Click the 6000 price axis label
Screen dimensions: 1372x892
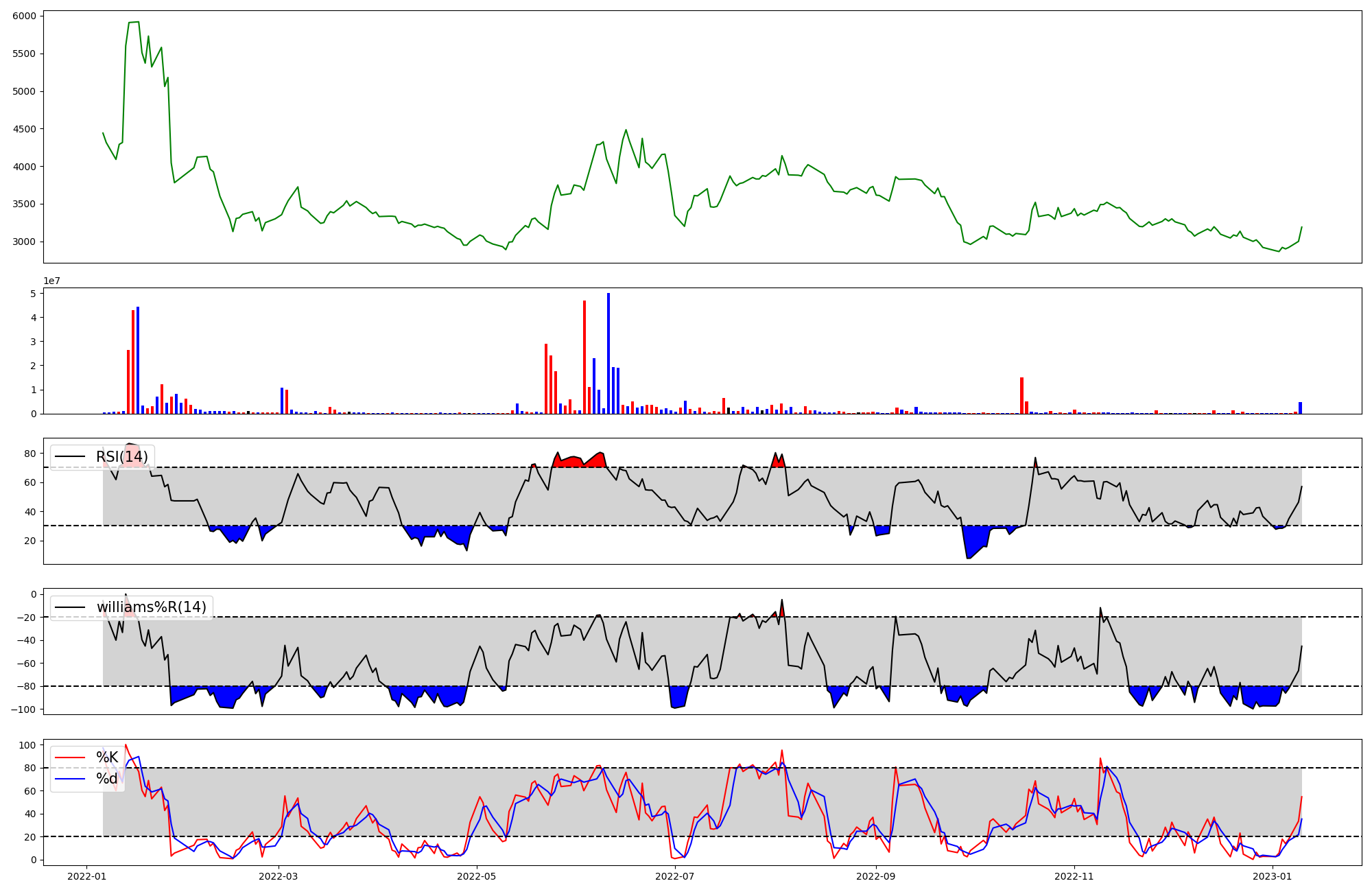point(25,16)
